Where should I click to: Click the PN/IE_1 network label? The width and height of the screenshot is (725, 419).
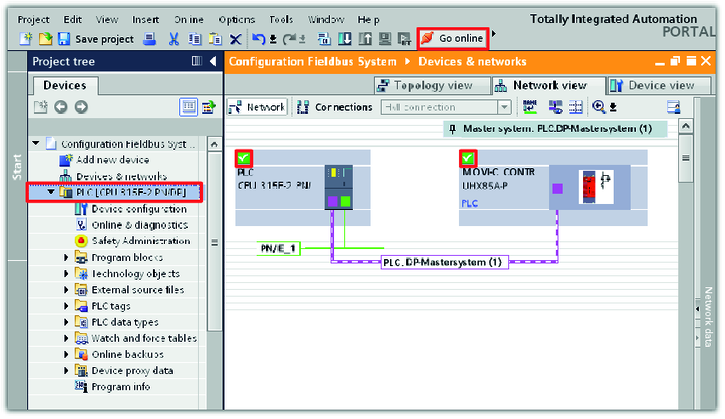point(279,247)
